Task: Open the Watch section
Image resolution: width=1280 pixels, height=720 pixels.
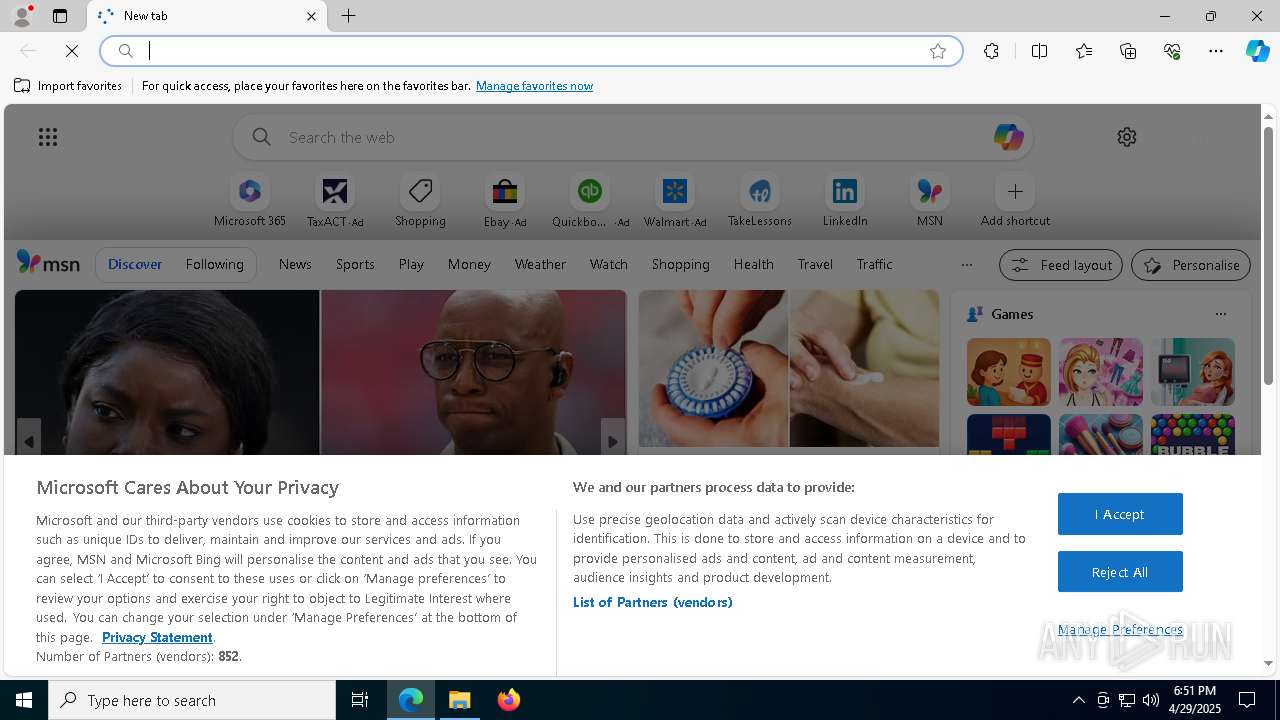Action: tap(609, 264)
